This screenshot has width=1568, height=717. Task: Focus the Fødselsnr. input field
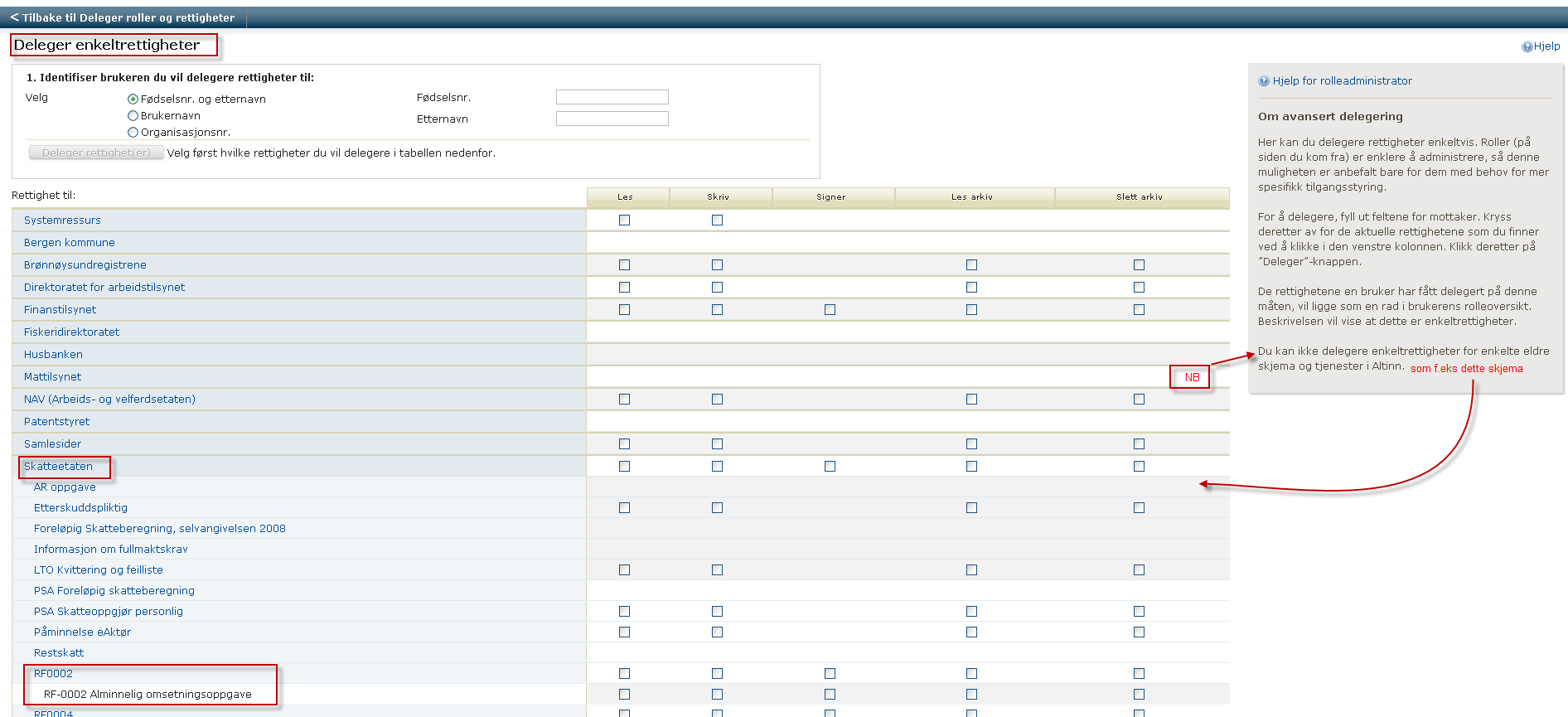coord(612,97)
